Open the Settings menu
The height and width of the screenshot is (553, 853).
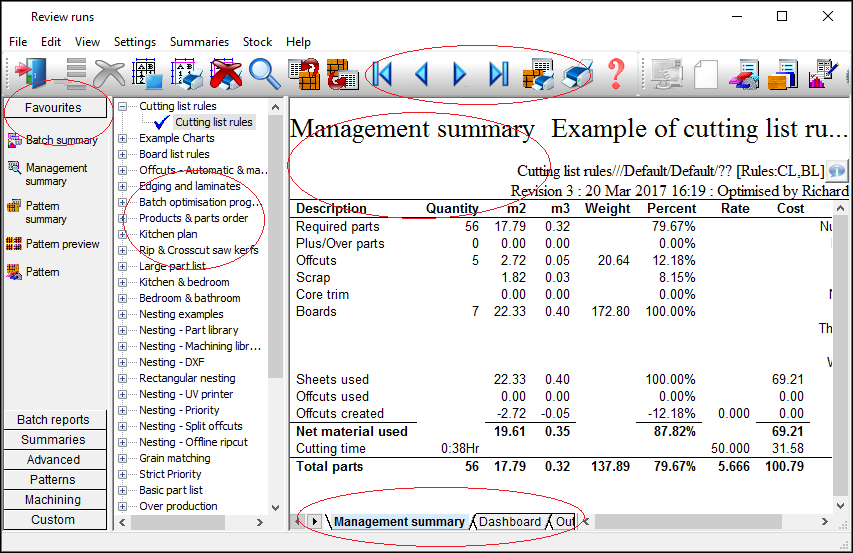click(x=134, y=42)
